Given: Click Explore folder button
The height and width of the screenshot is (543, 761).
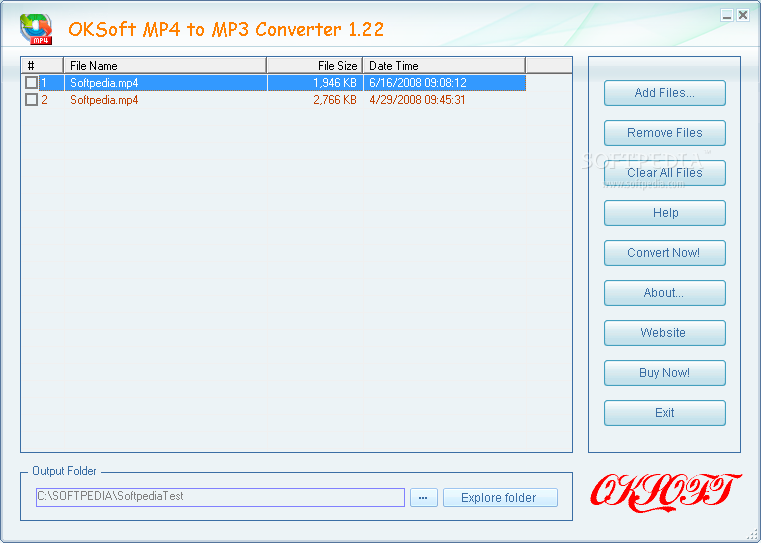Looking at the screenshot, I should coord(500,497).
